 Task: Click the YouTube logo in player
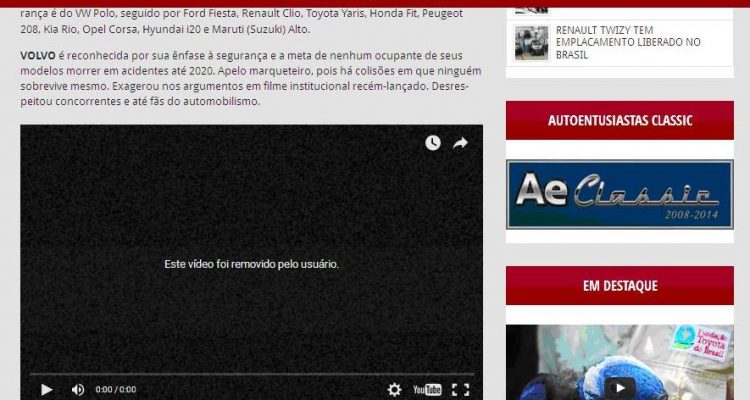427,389
